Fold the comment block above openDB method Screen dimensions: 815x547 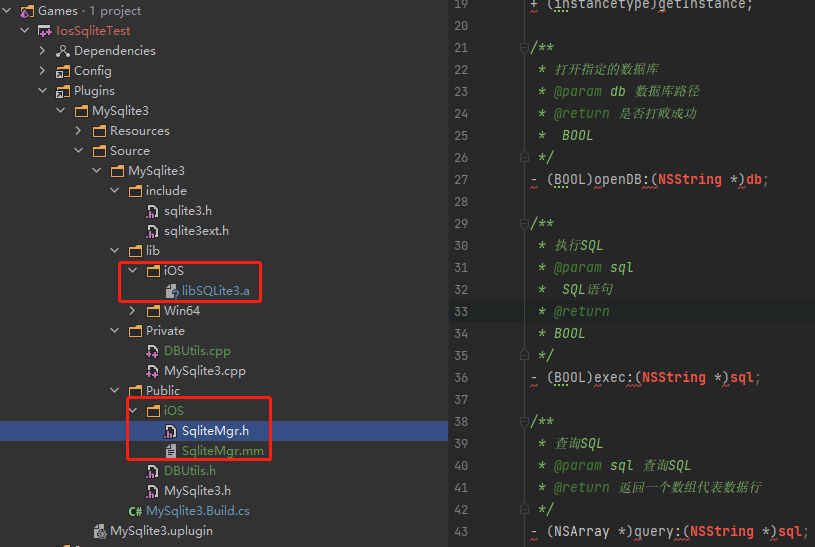[523, 48]
